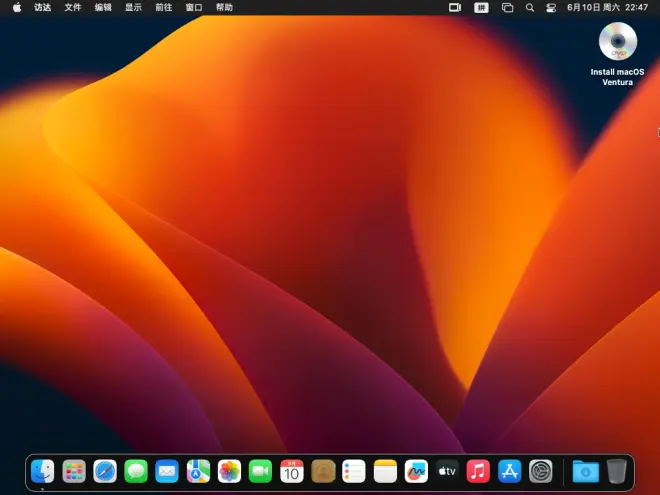Open the Notes app
The width and height of the screenshot is (660, 495).
point(385,471)
